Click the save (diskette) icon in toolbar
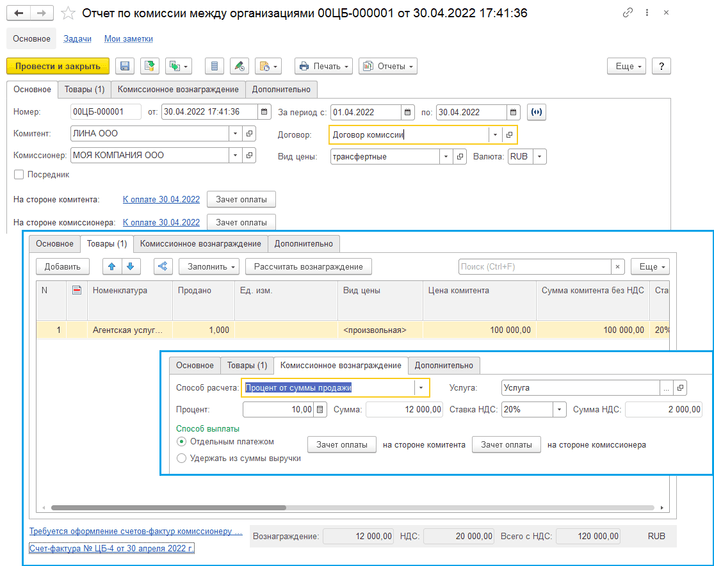This screenshot has width=714, height=566. (x=125, y=66)
